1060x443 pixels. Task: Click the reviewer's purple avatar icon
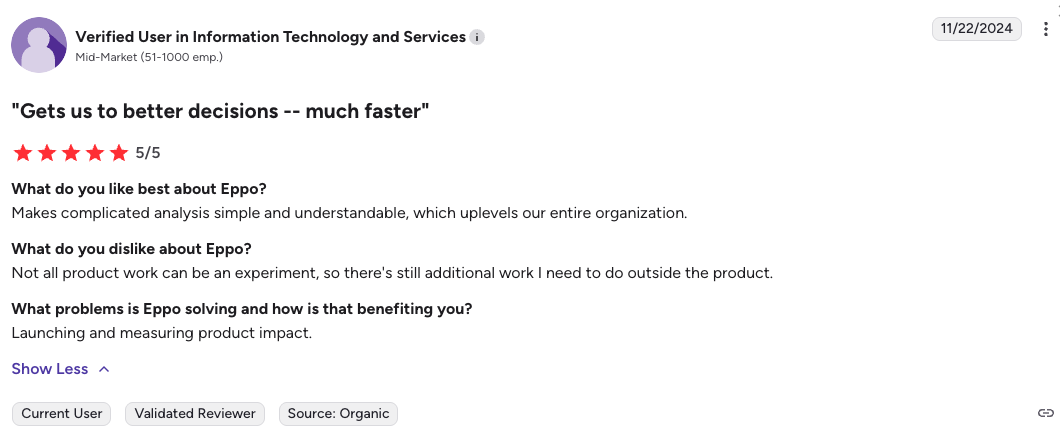(38, 45)
